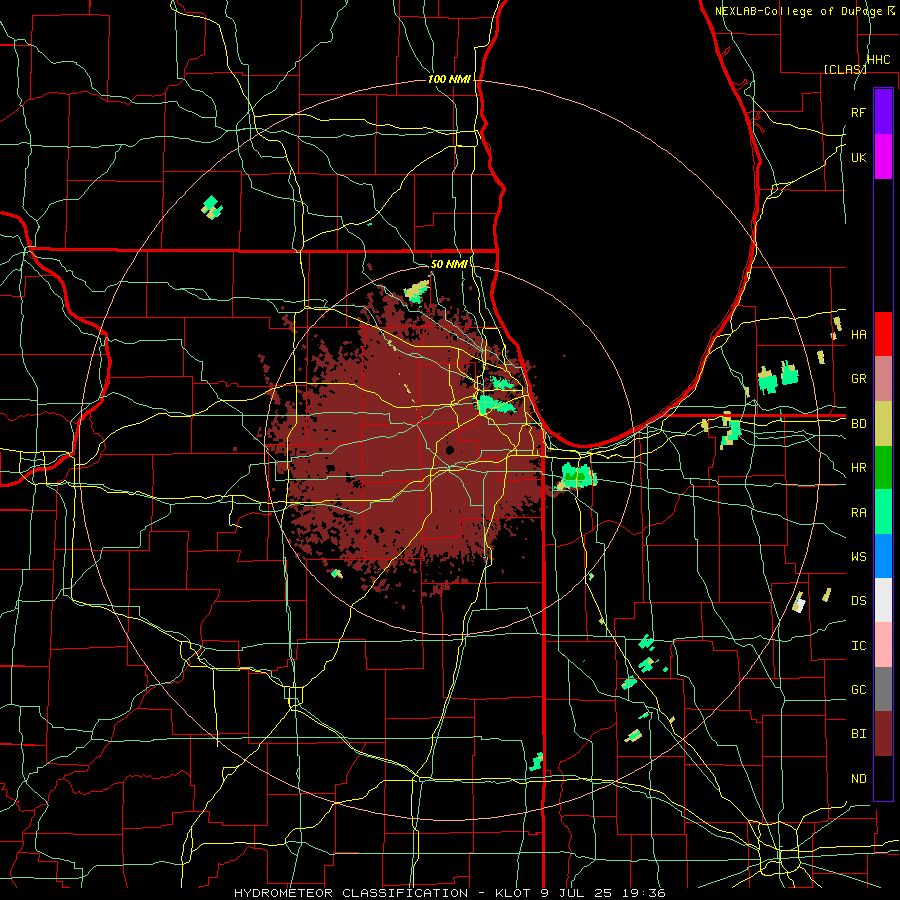Click the '100 NMI' range ring label
This screenshot has height=900, width=900.
tap(449, 79)
